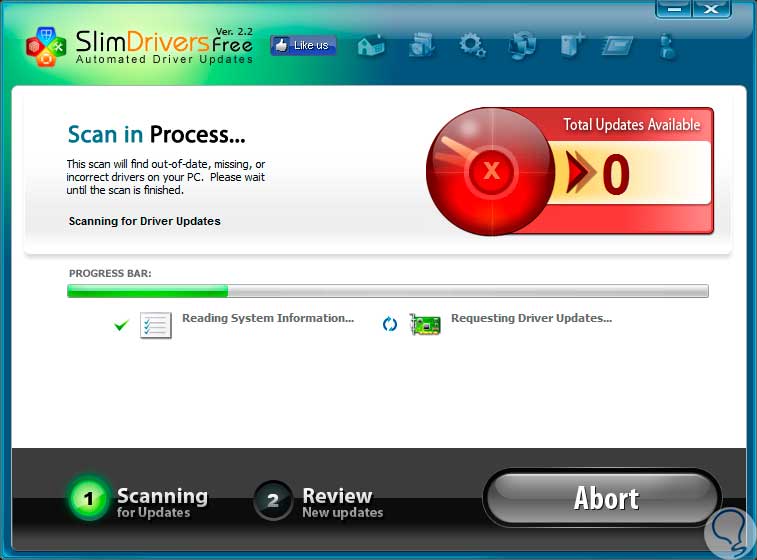Click the checklist document icon
The width and height of the screenshot is (757, 560).
click(x=155, y=325)
